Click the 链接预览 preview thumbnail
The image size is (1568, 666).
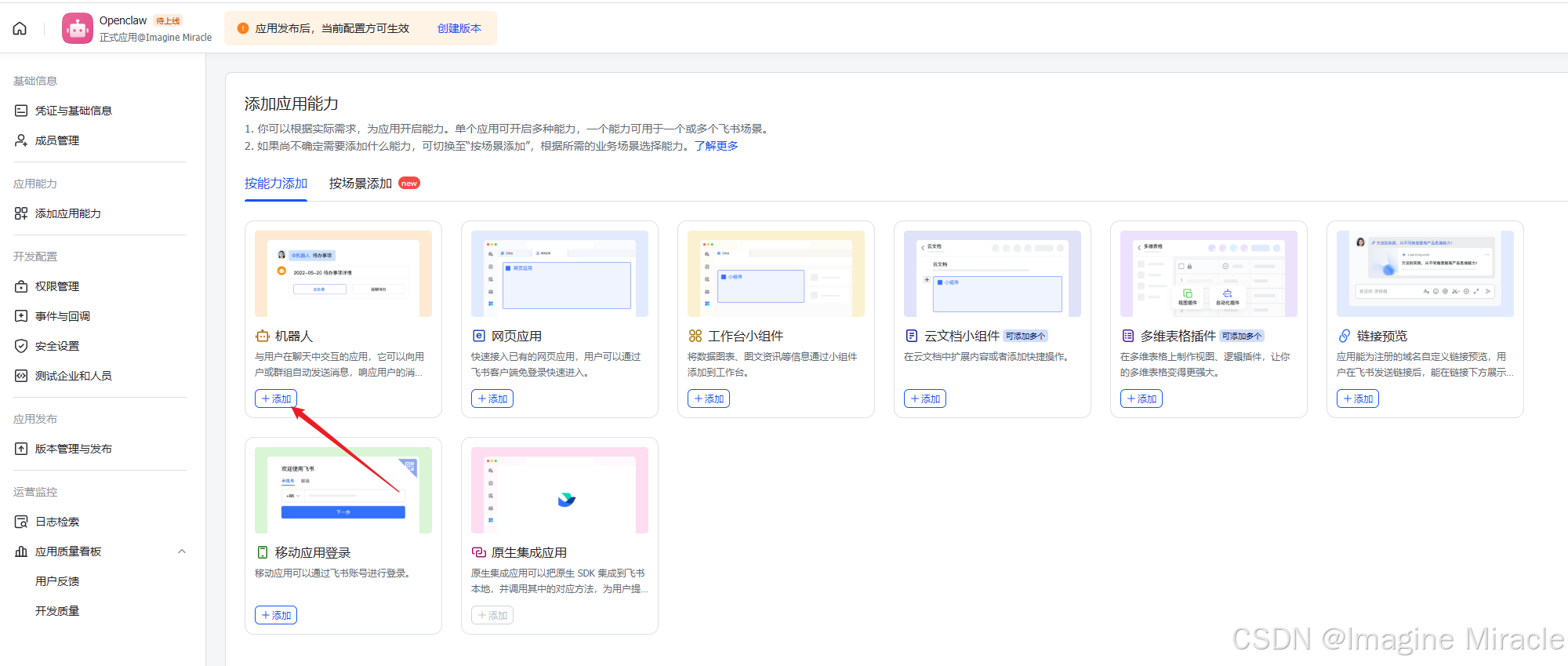[1425, 274]
